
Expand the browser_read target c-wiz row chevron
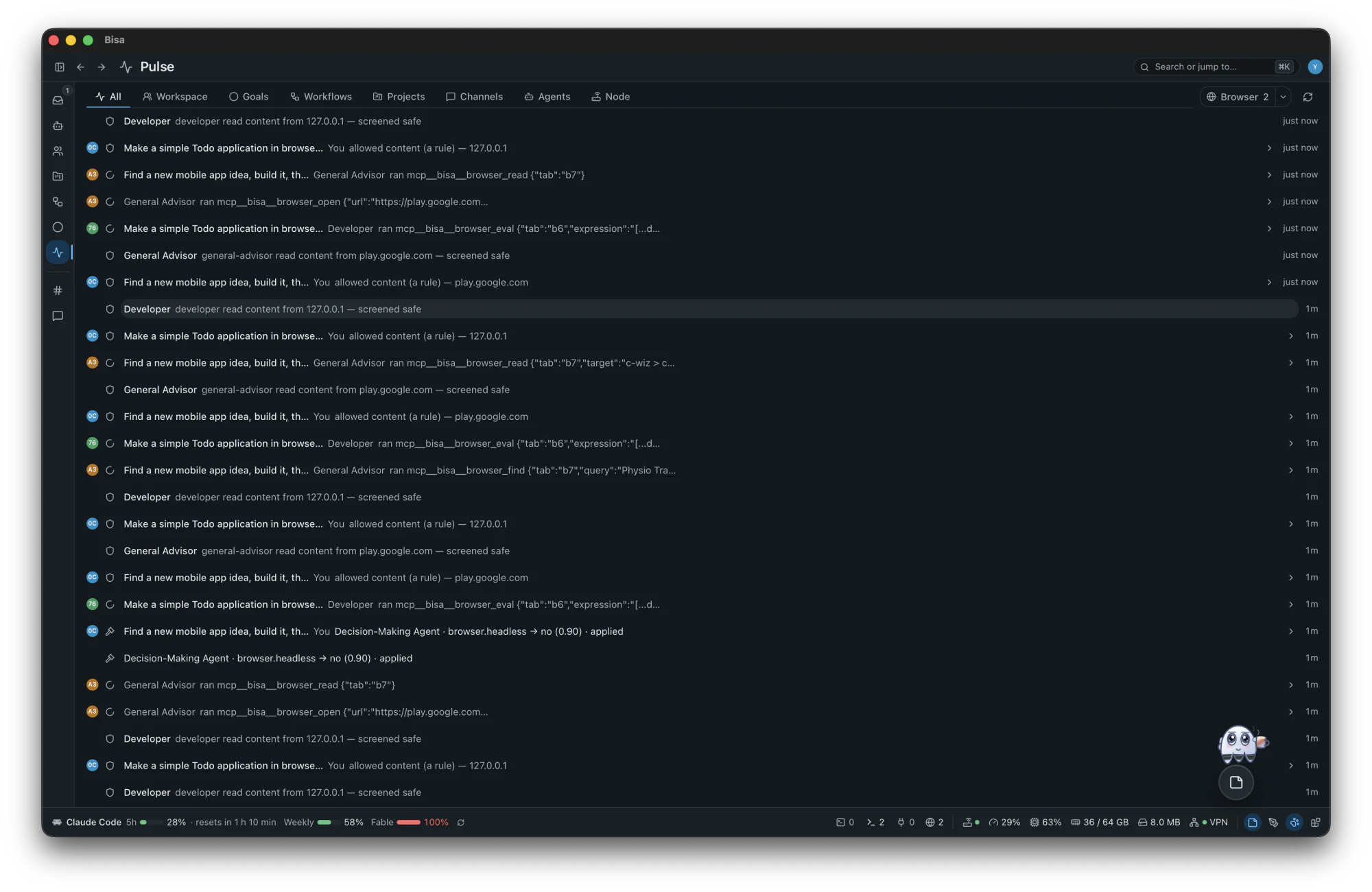click(1291, 363)
